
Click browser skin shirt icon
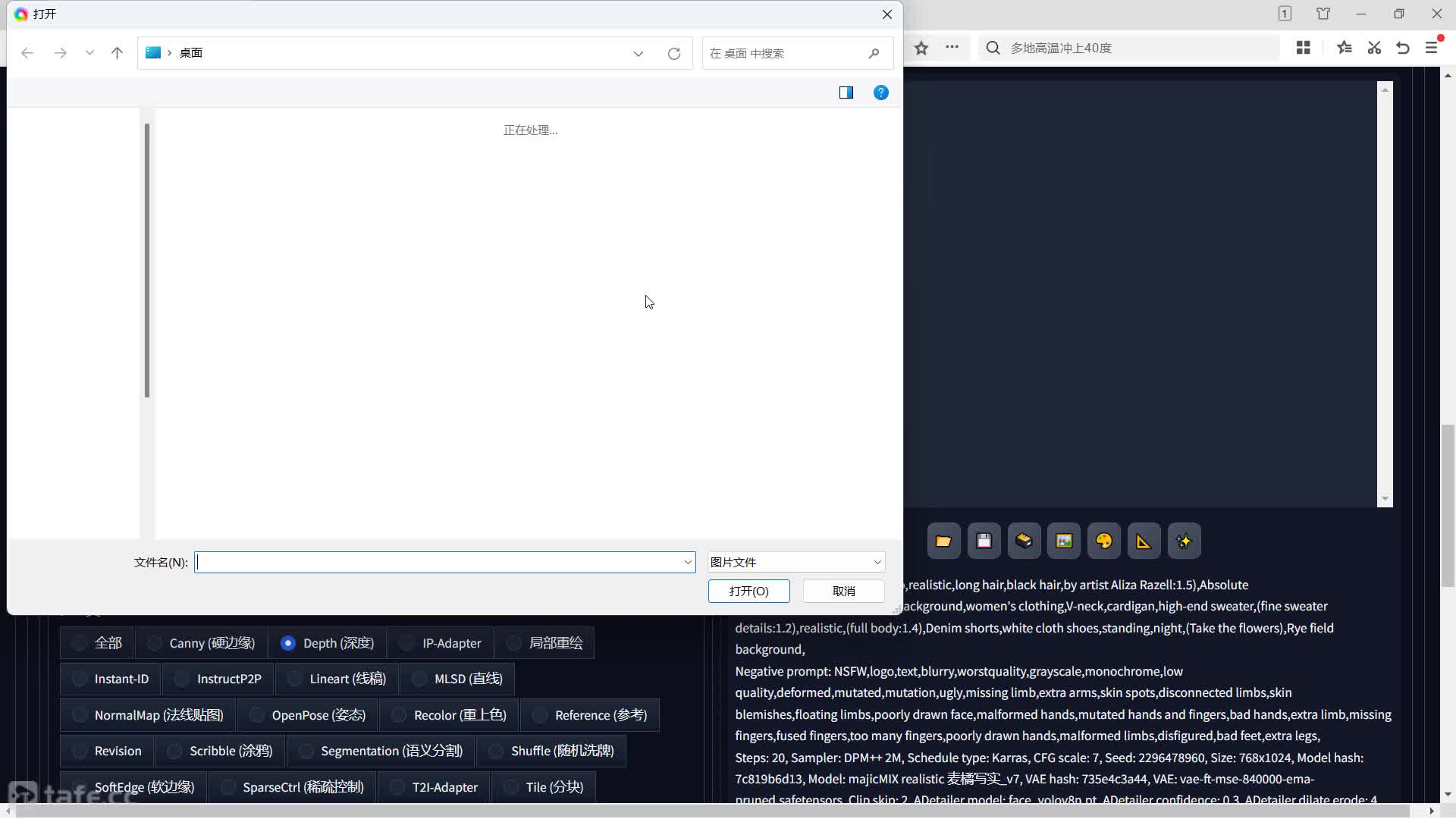pos(1323,14)
